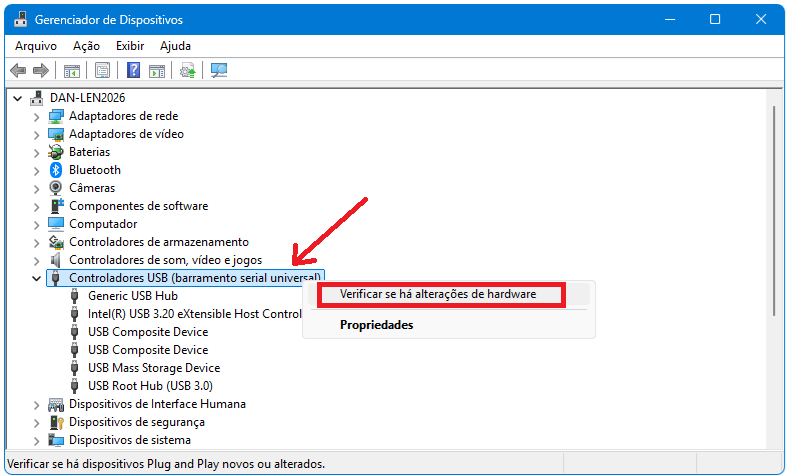Open the Ajuda menu

click(x=175, y=46)
